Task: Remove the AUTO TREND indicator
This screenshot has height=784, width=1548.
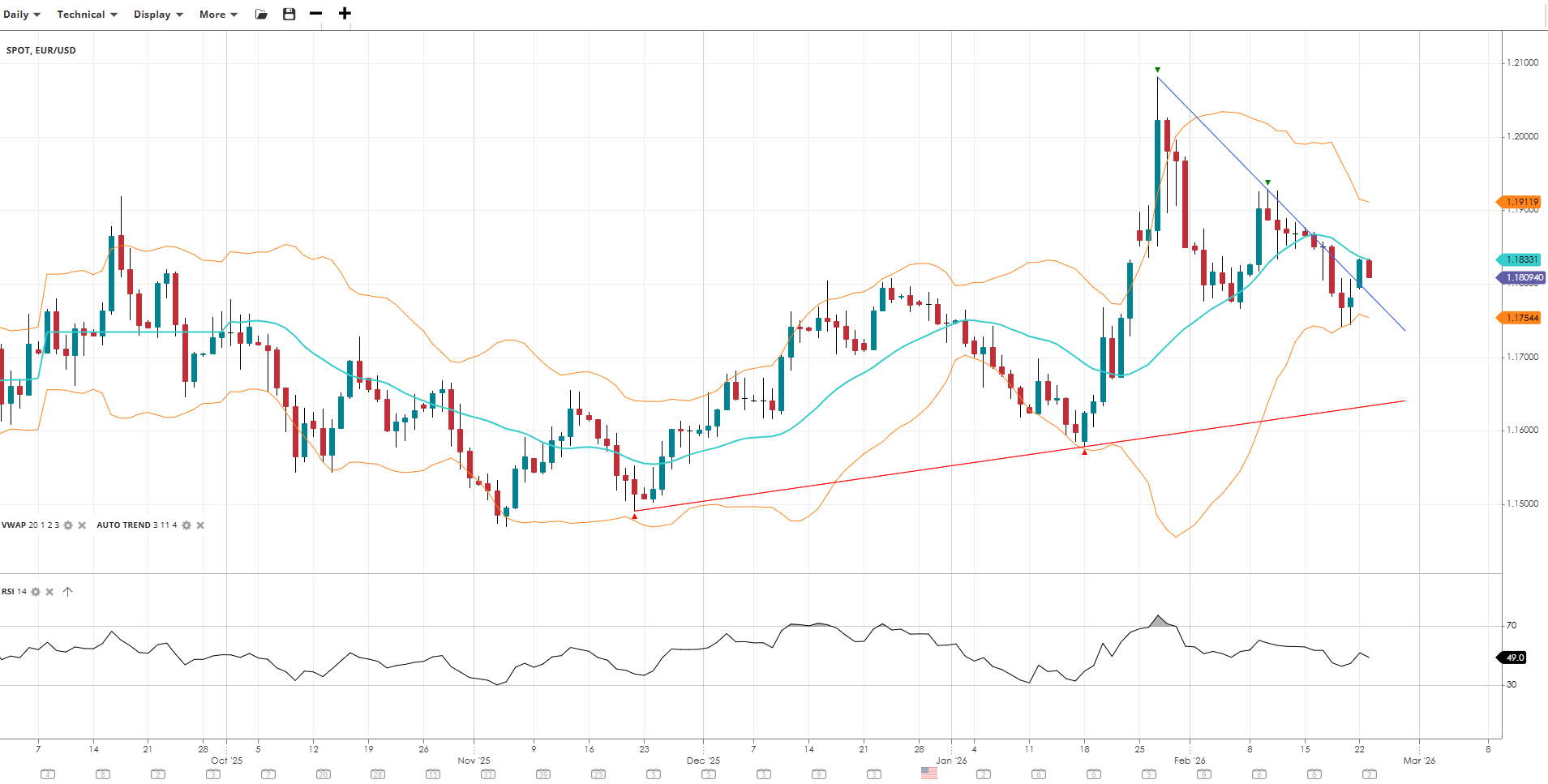Action: coord(200,525)
